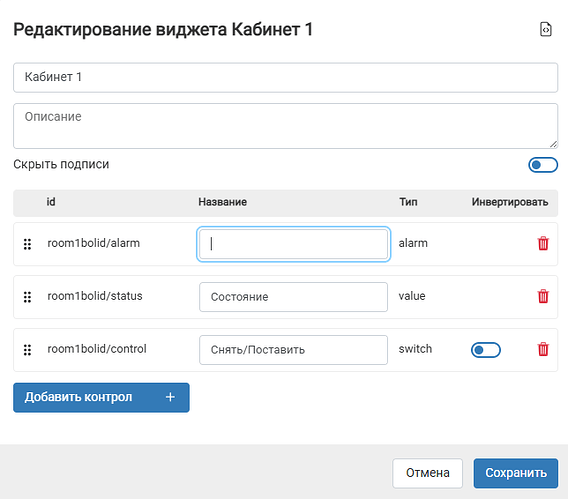
Task: Delete the room1bolid/control row
Action: pyautogui.click(x=543, y=349)
